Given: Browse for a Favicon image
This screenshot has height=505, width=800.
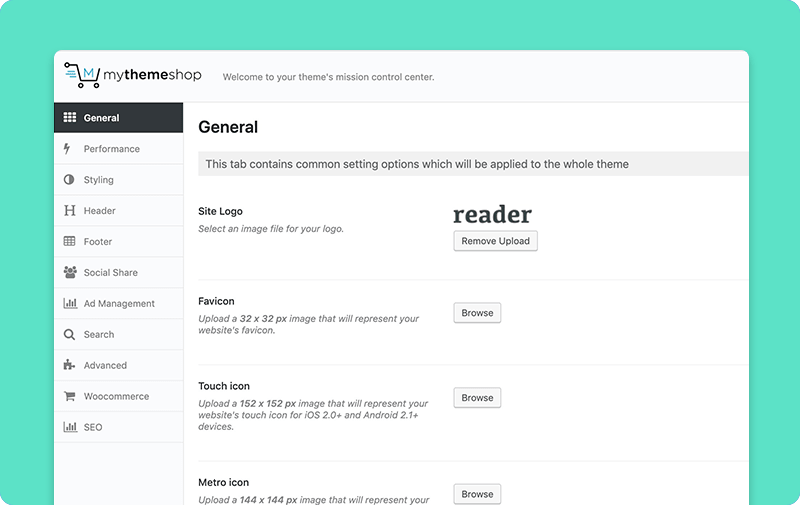Looking at the screenshot, I should pos(477,313).
